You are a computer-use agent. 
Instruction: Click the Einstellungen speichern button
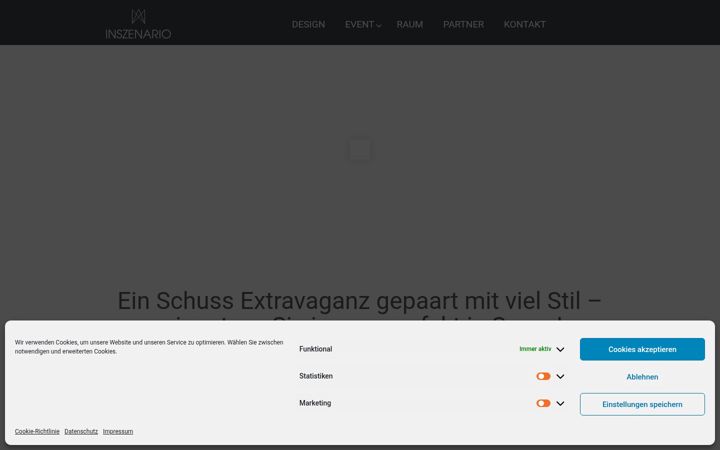(x=642, y=405)
